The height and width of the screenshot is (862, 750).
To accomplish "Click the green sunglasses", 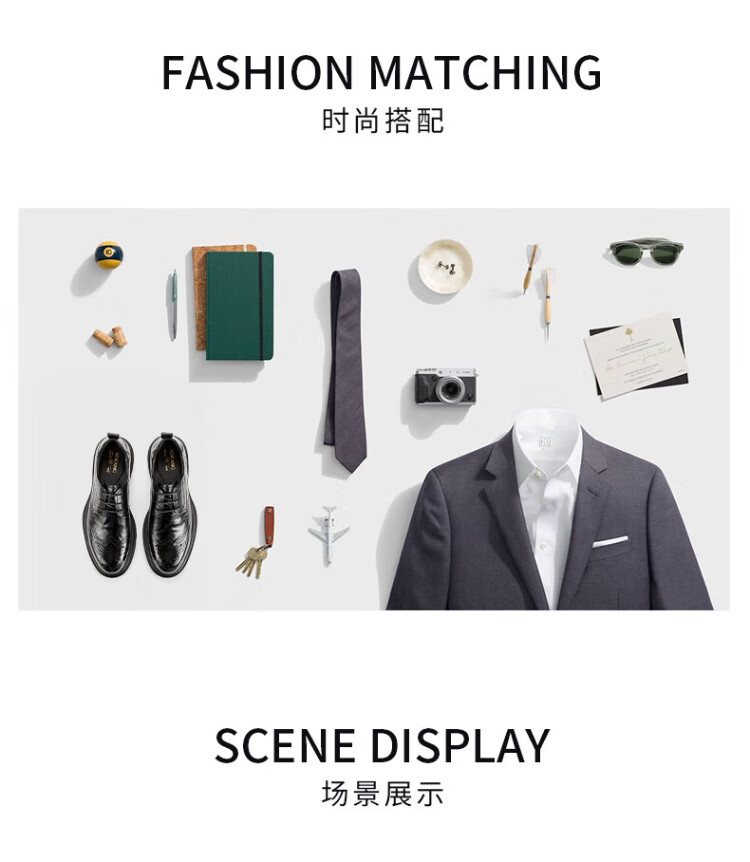I will pos(647,252).
